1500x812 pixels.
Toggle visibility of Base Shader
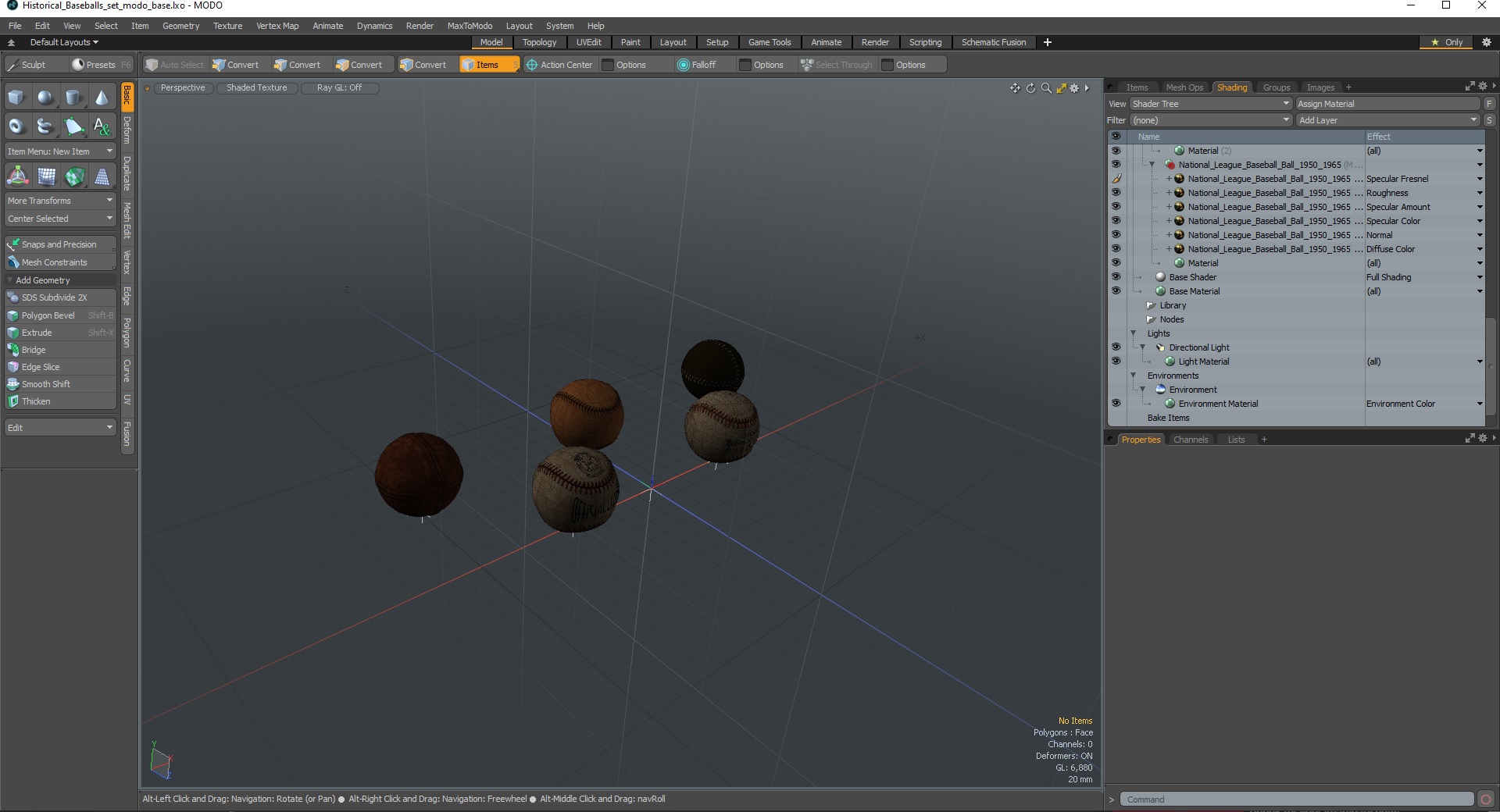1116,277
